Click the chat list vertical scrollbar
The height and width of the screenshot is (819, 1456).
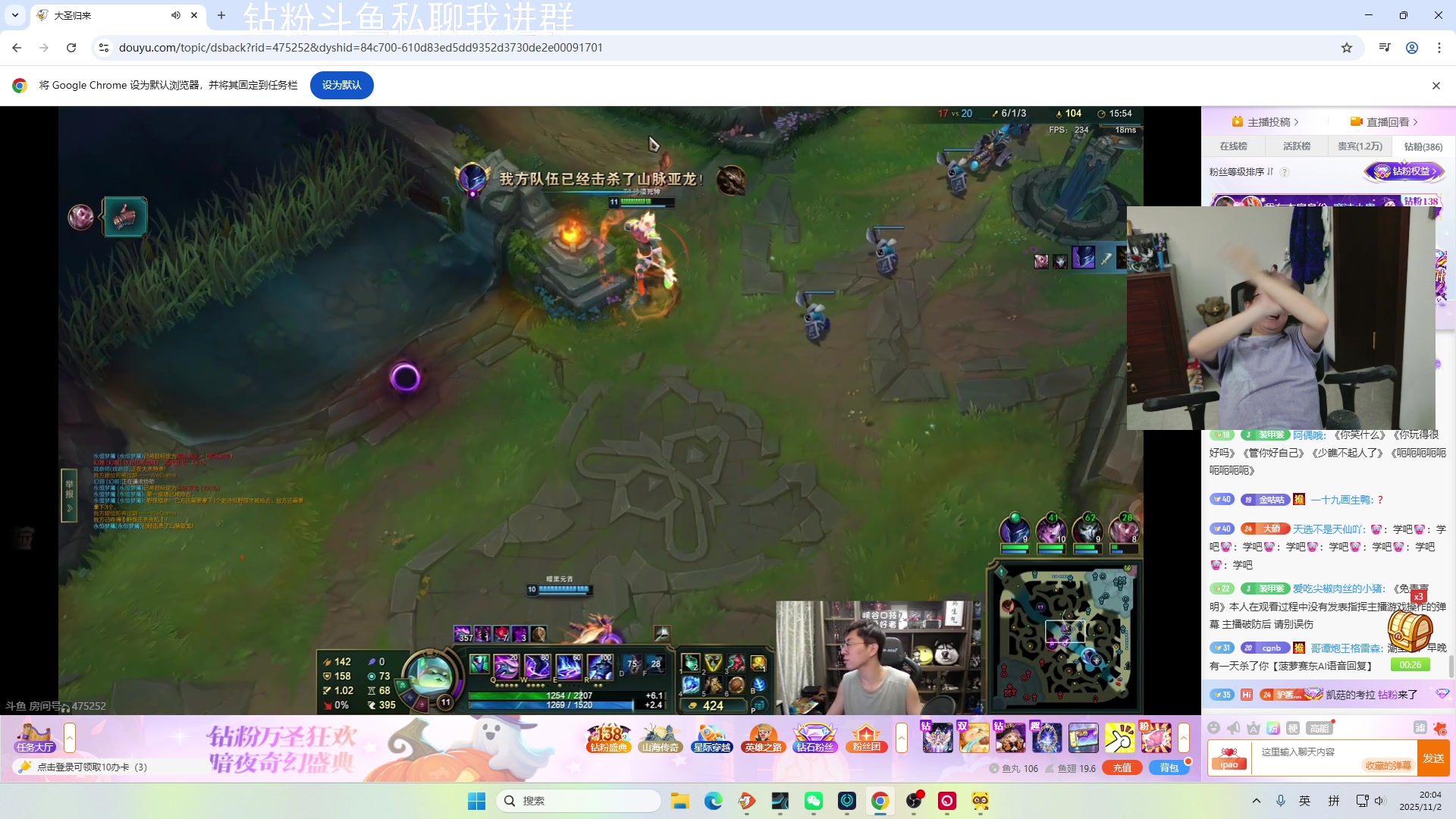click(1451, 667)
